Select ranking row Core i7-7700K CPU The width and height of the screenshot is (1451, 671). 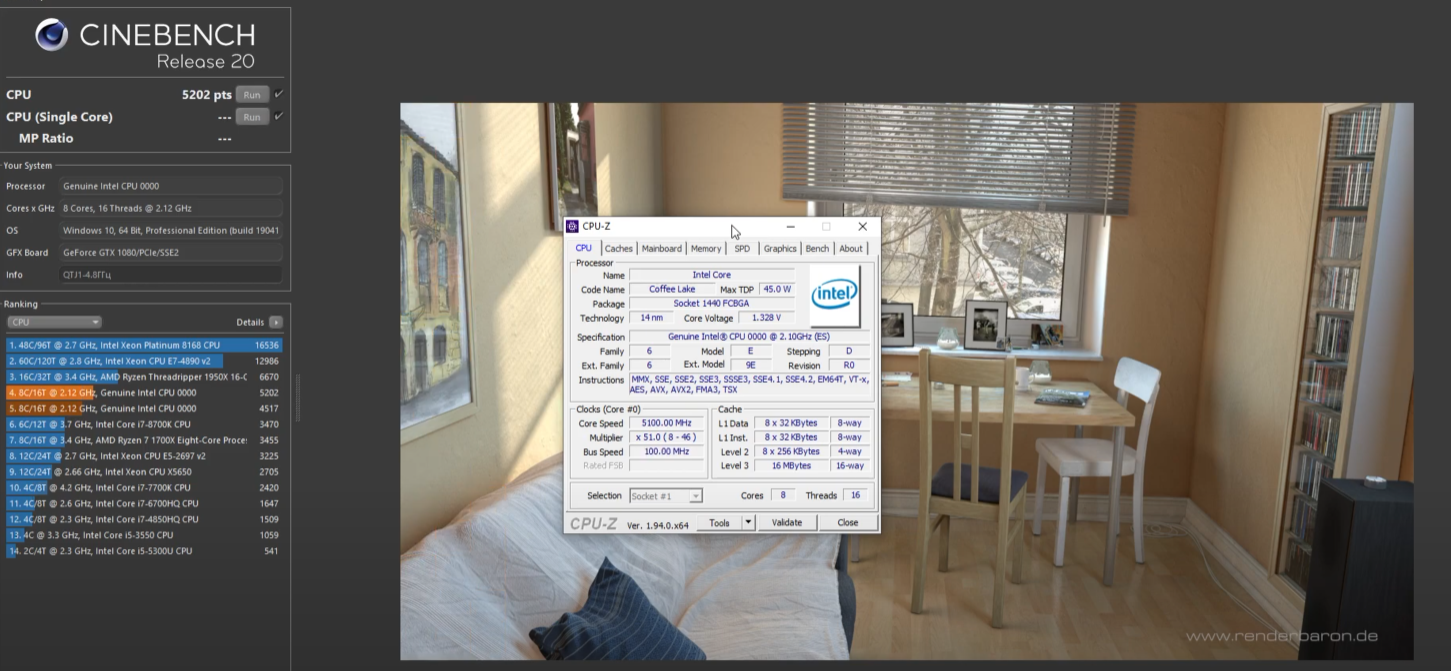(x=144, y=488)
